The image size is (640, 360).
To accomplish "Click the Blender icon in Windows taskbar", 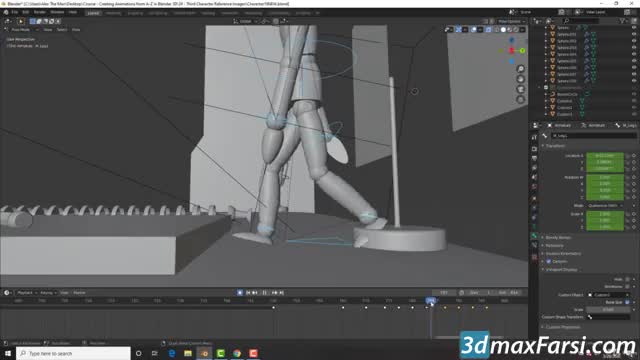I will 204,353.
